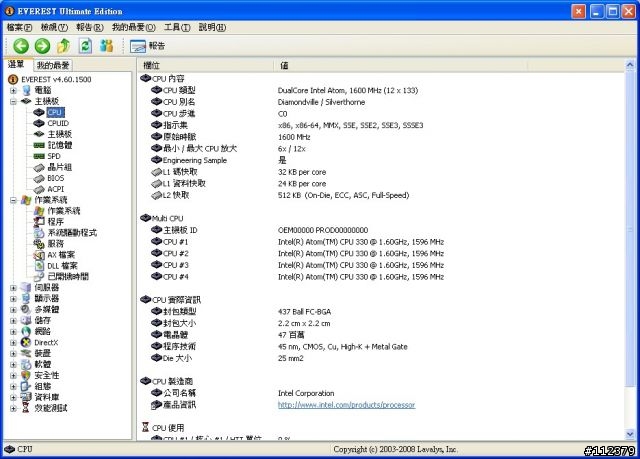Open the 工具(T) menu
The height and width of the screenshot is (459, 640).
177,27
